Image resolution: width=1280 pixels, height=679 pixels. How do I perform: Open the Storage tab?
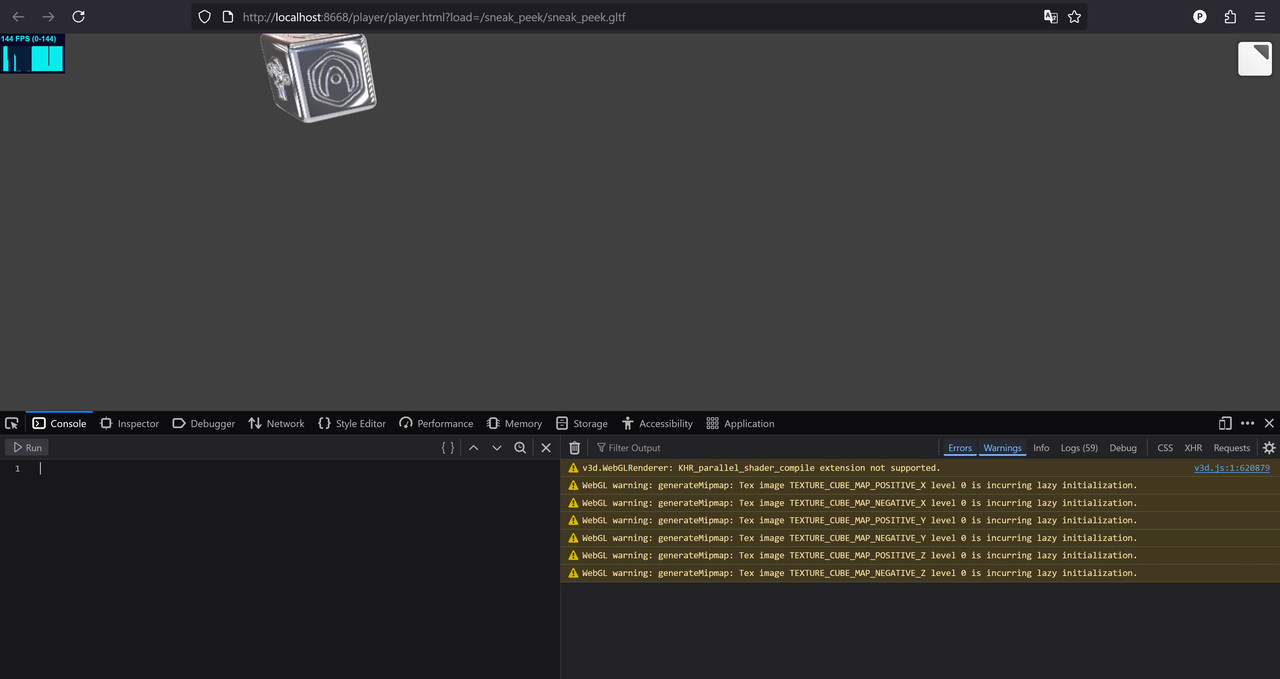(x=581, y=423)
